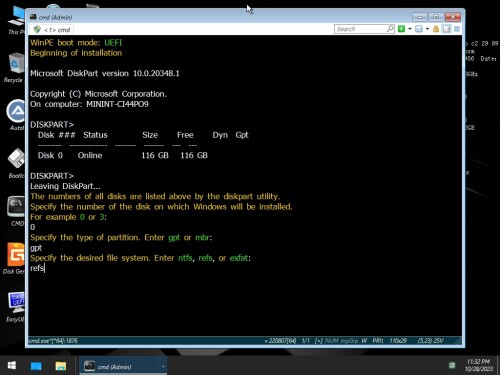Click the 'WinPE boot mode: UEFI' line
Screen dimensions: 500x375
point(76,43)
